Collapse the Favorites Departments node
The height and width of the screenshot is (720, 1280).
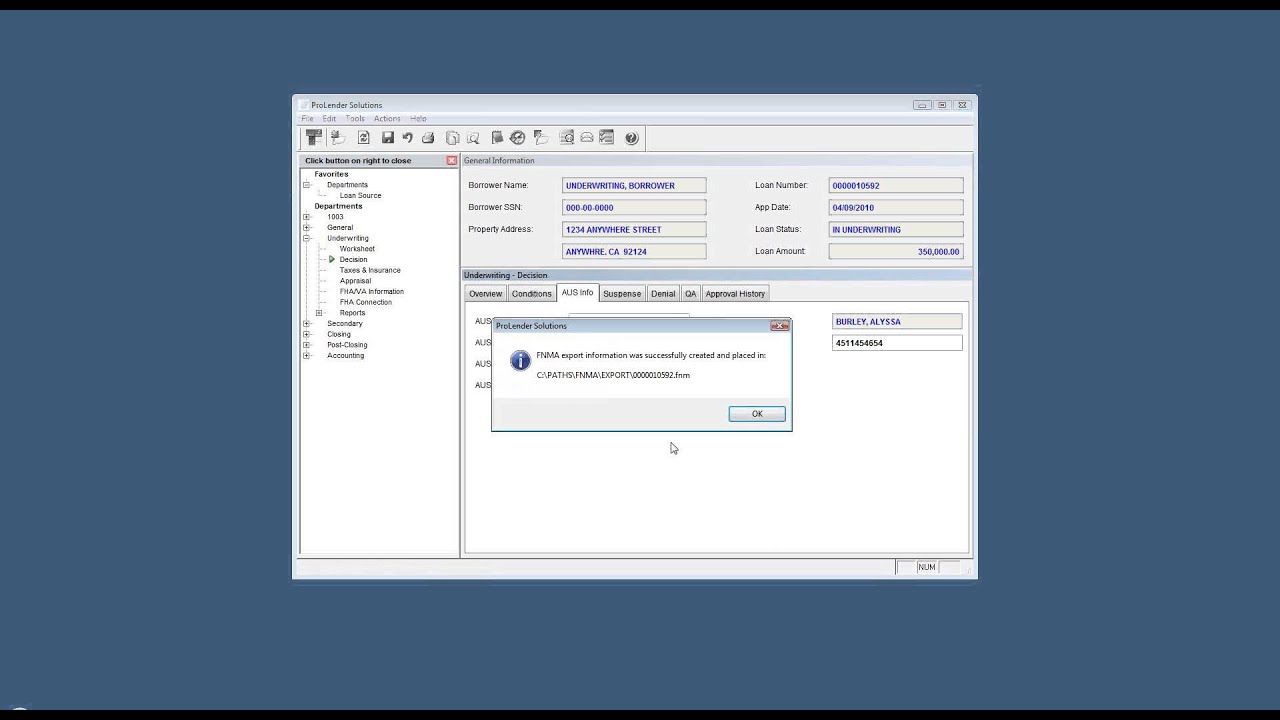pos(307,185)
